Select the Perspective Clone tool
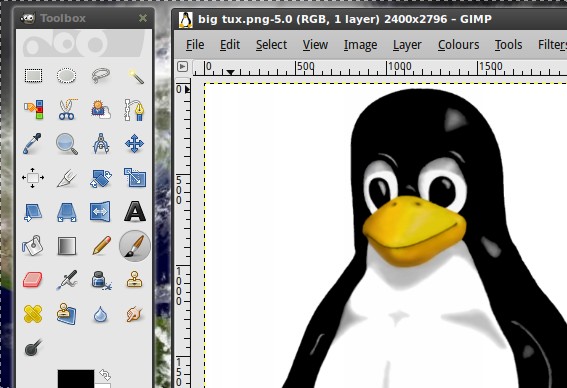This screenshot has width=567, height=388. click(x=67, y=314)
